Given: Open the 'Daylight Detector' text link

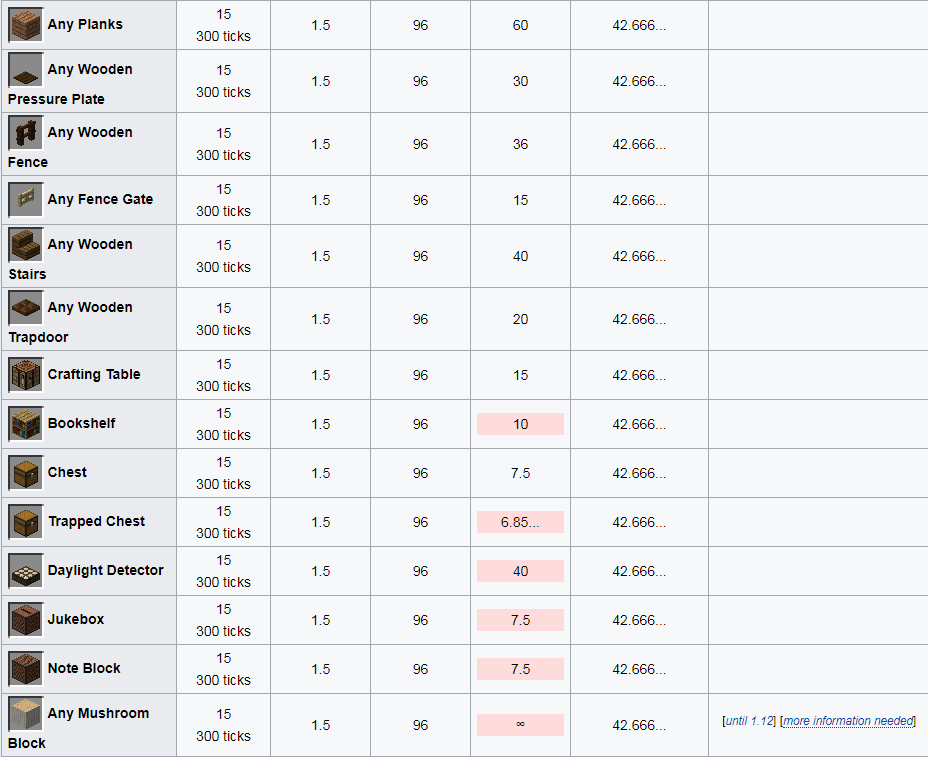Looking at the screenshot, I should [x=105, y=571].
